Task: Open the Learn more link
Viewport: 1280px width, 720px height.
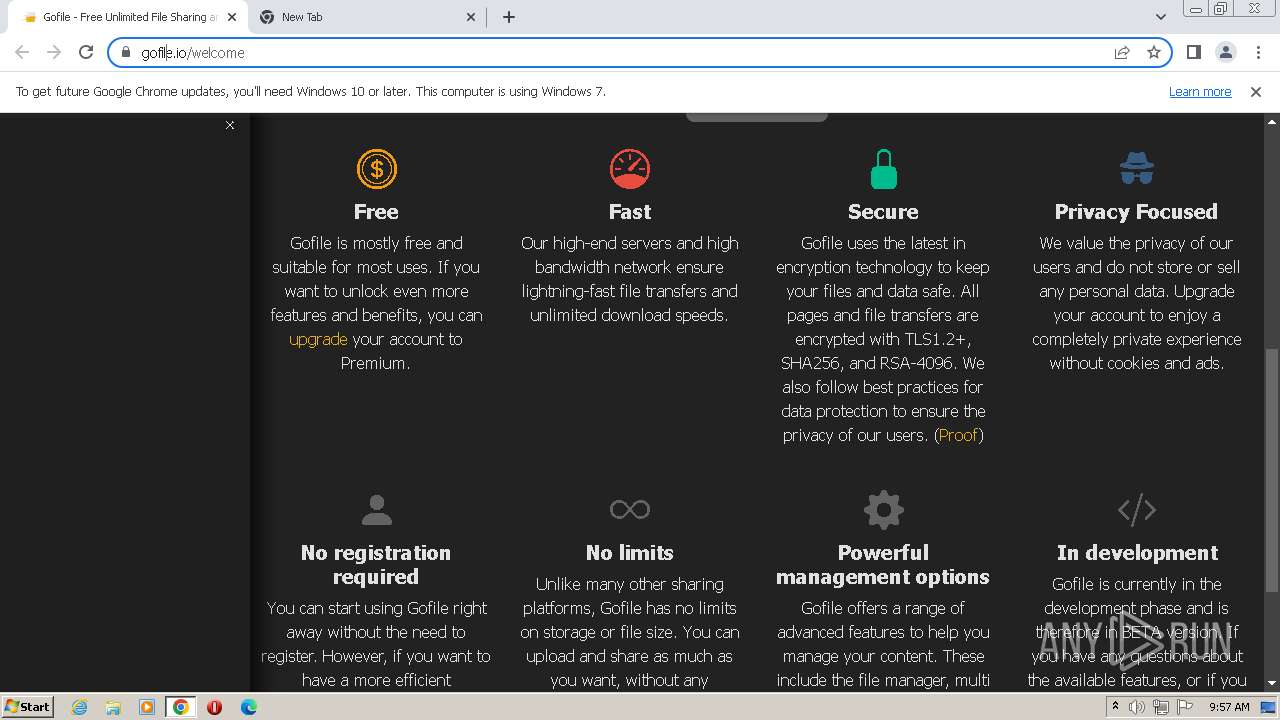Action: pos(1200,91)
